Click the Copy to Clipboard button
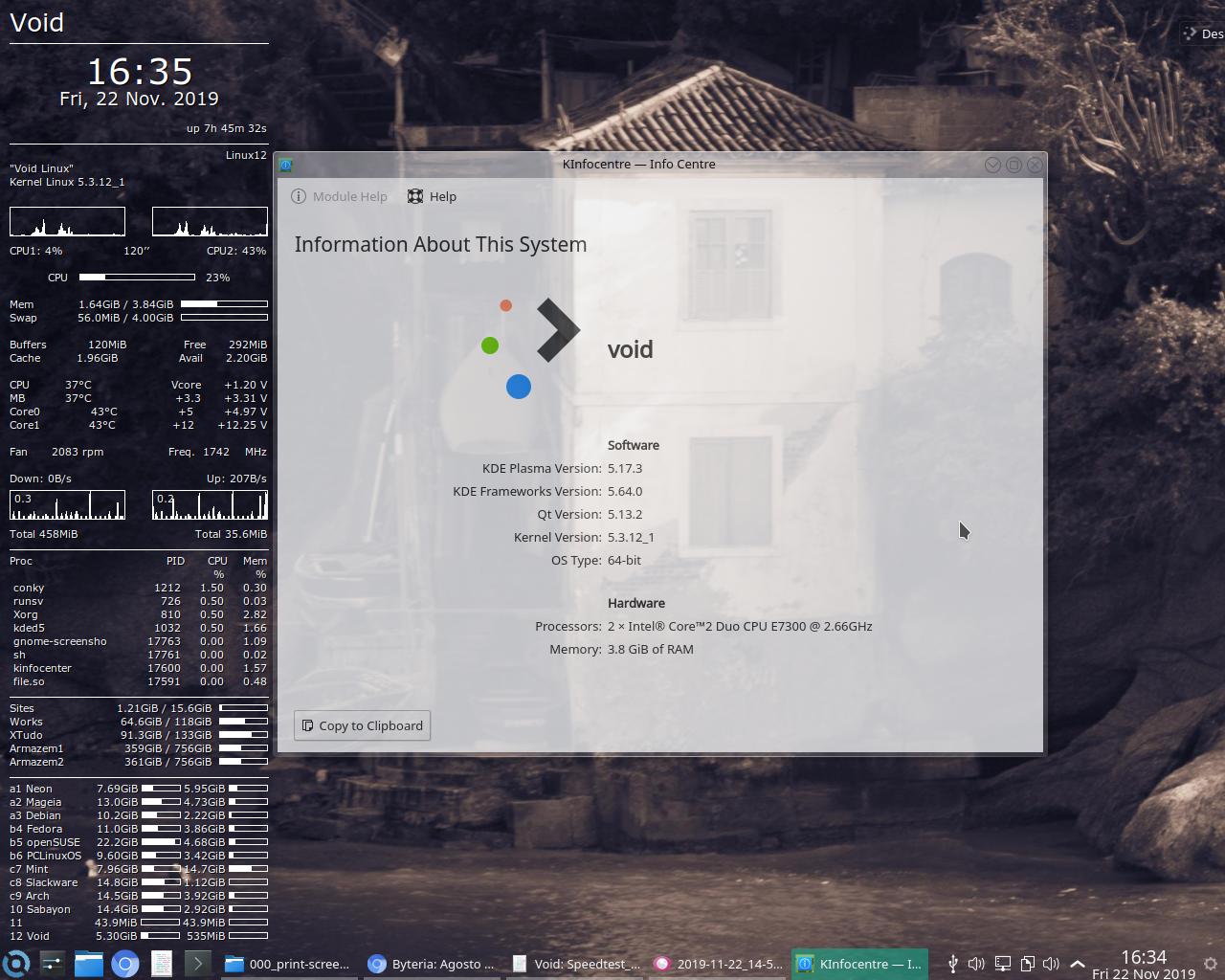The width and height of the screenshot is (1225, 980). click(362, 725)
